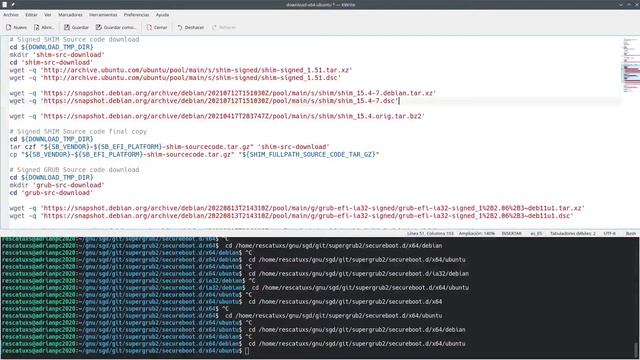Open the Marcadores menu
This screenshot has height=360, width=640.
tap(70, 15)
